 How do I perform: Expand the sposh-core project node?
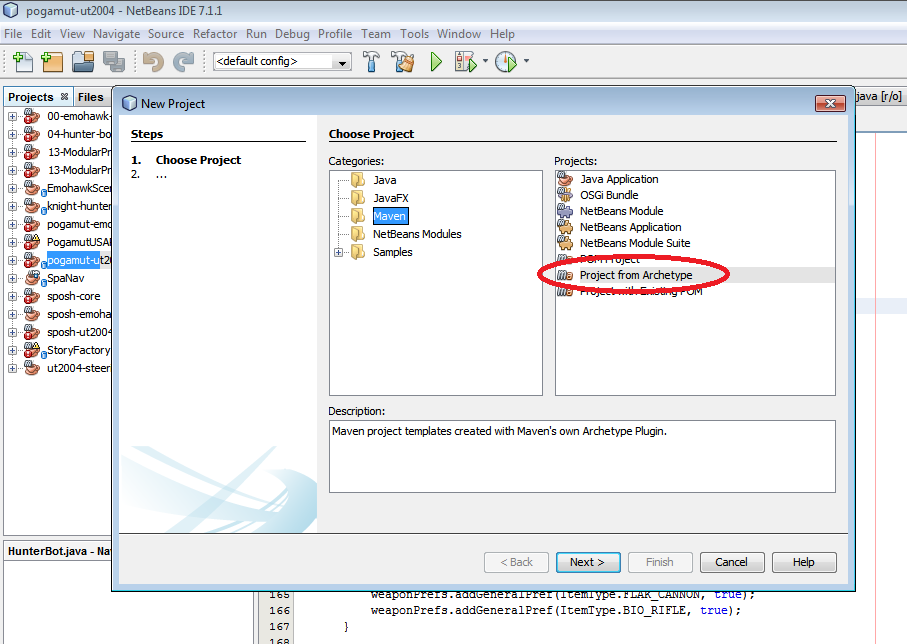click(x=12, y=296)
